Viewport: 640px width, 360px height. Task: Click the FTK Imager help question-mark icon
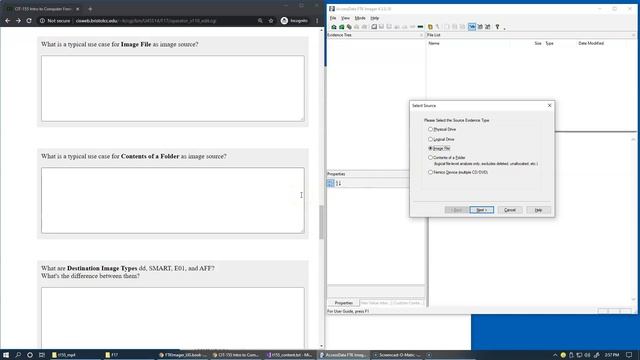pyautogui.click(x=498, y=27)
